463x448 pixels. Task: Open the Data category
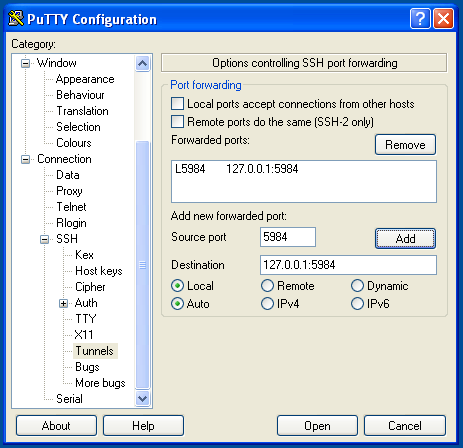click(x=68, y=175)
